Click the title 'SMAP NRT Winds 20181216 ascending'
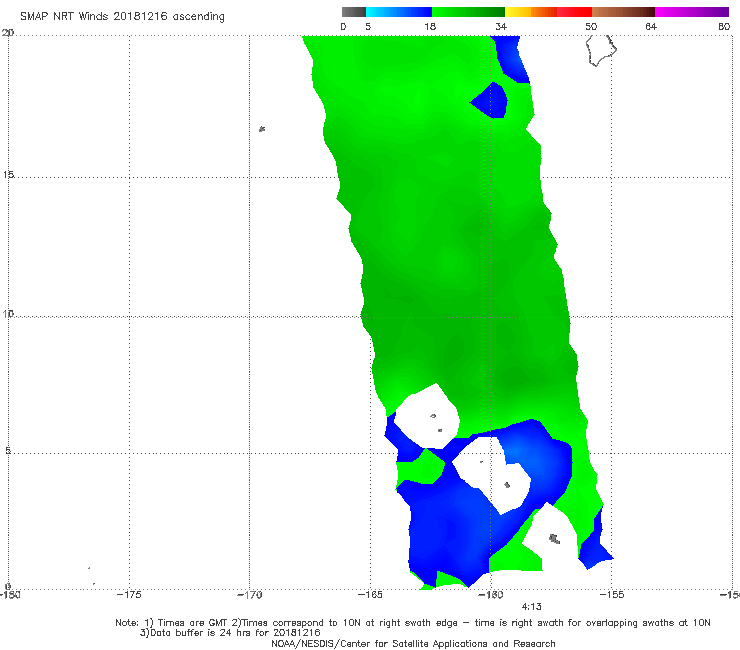Image resolution: width=740 pixels, height=650 pixels. tap(122, 16)
